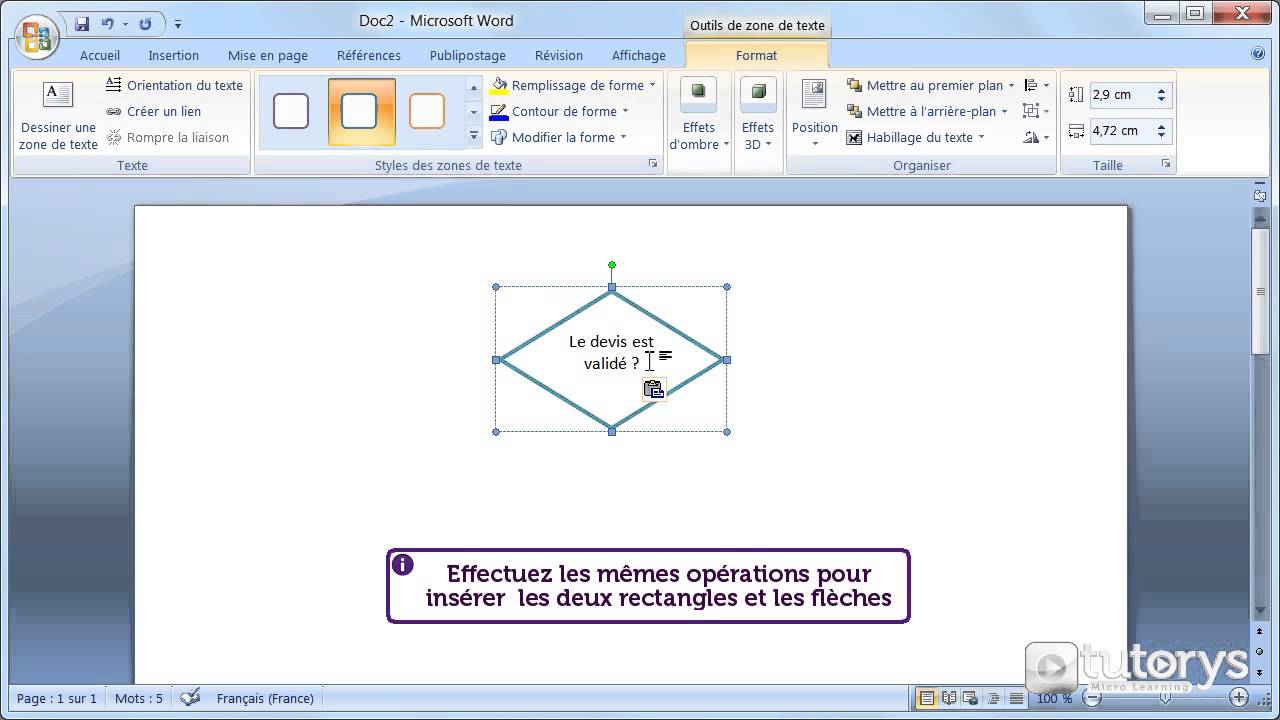Click the Paste Options smart tag
The height and width of the screenshot is (720, 1280).
654,389
